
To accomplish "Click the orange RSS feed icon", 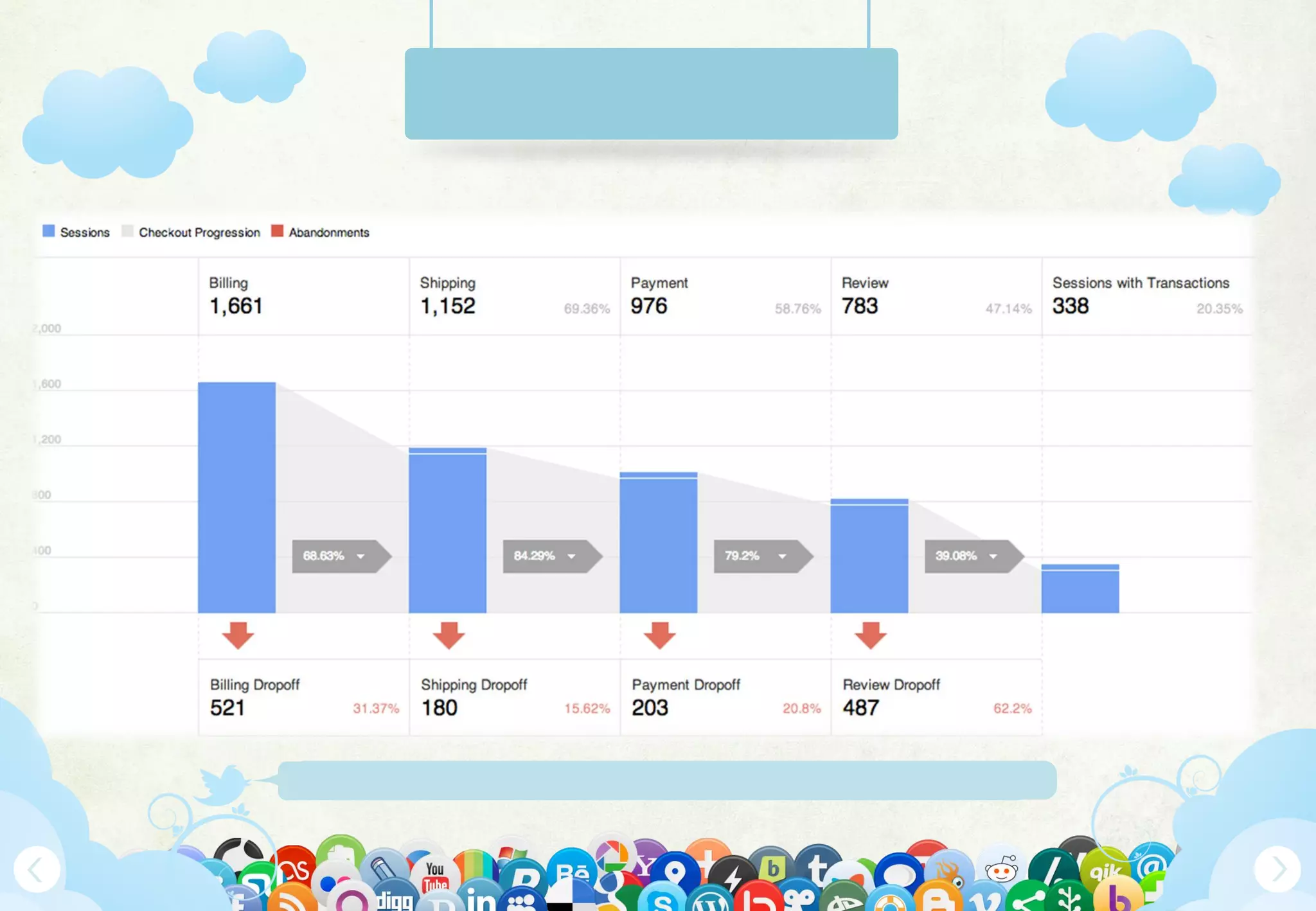I will click(292, 899).
